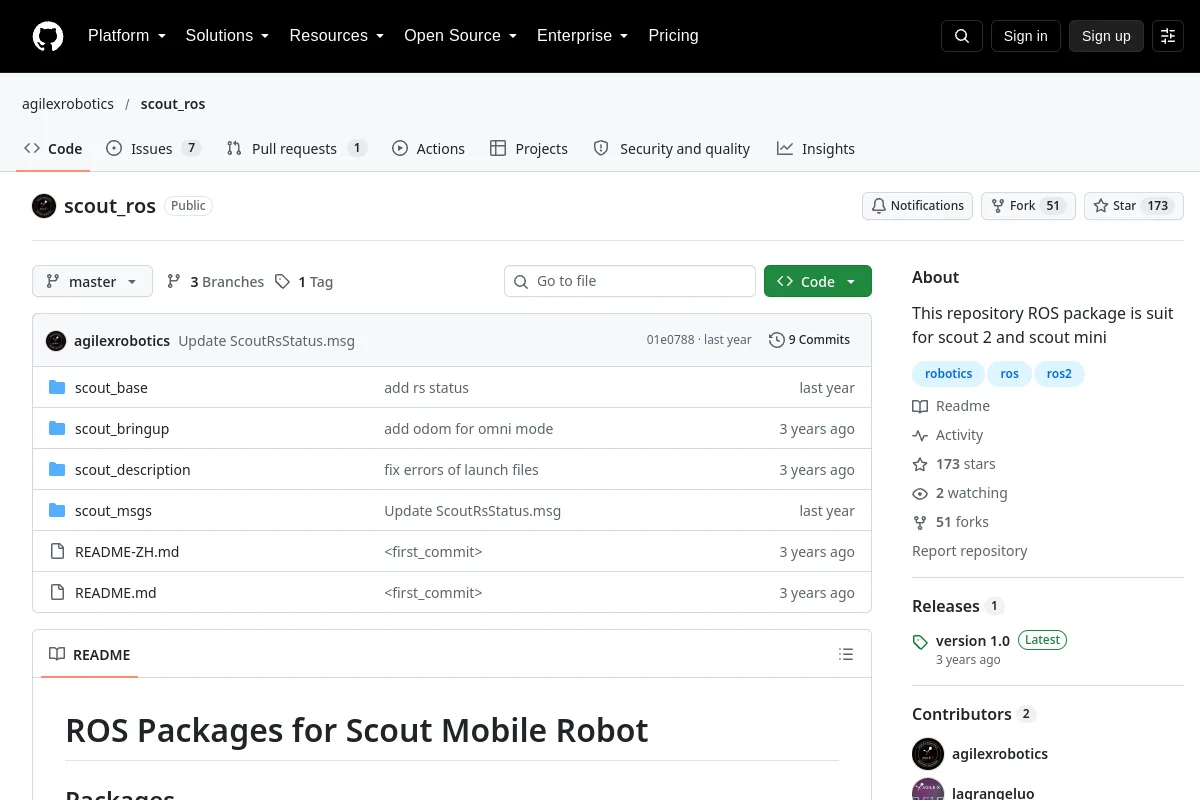Click the Report repository link
The image size is (1200, 800).
click(x=969, y=551)
